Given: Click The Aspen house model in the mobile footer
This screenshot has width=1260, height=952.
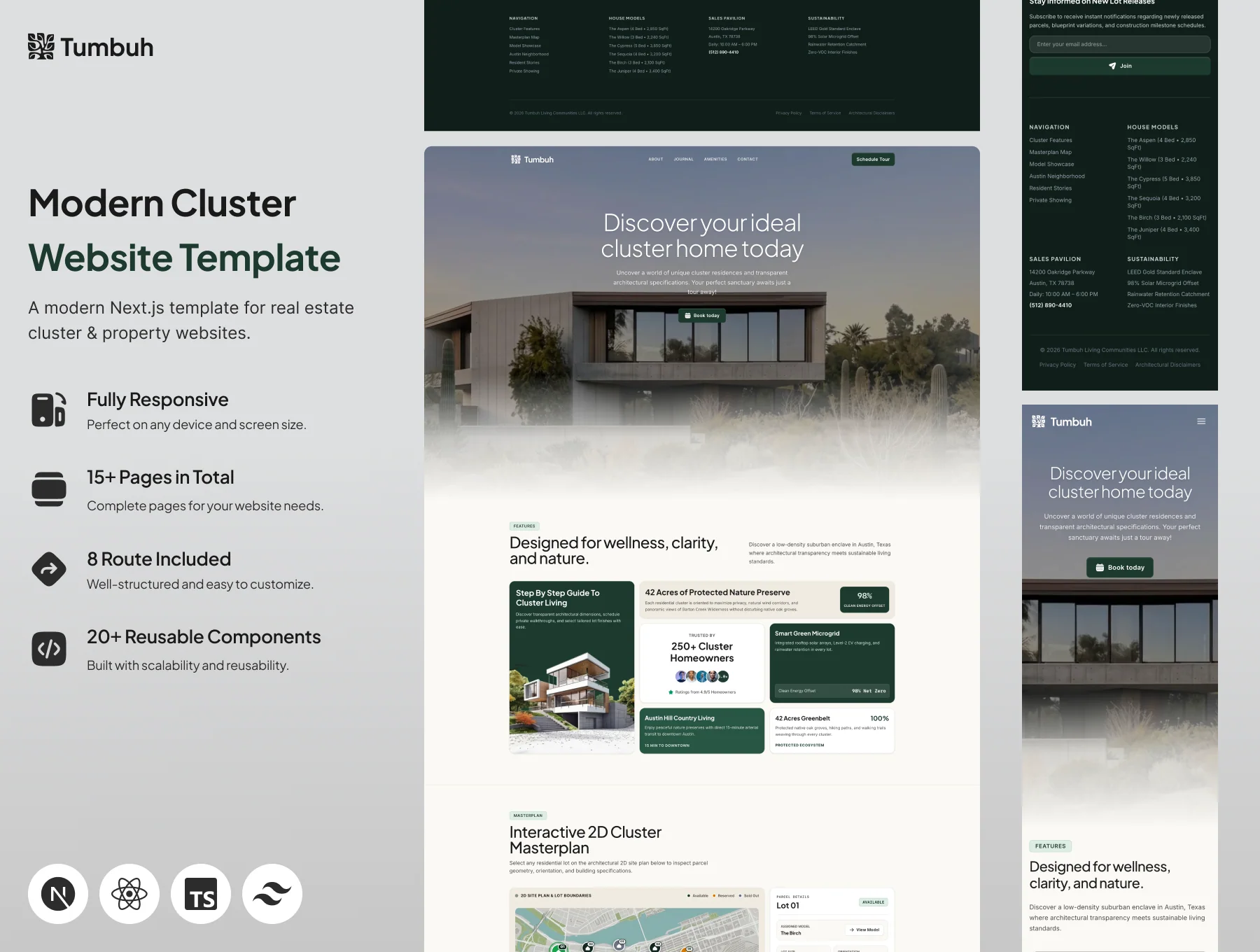Looking at the screenshot, I should click(1161, 143).
